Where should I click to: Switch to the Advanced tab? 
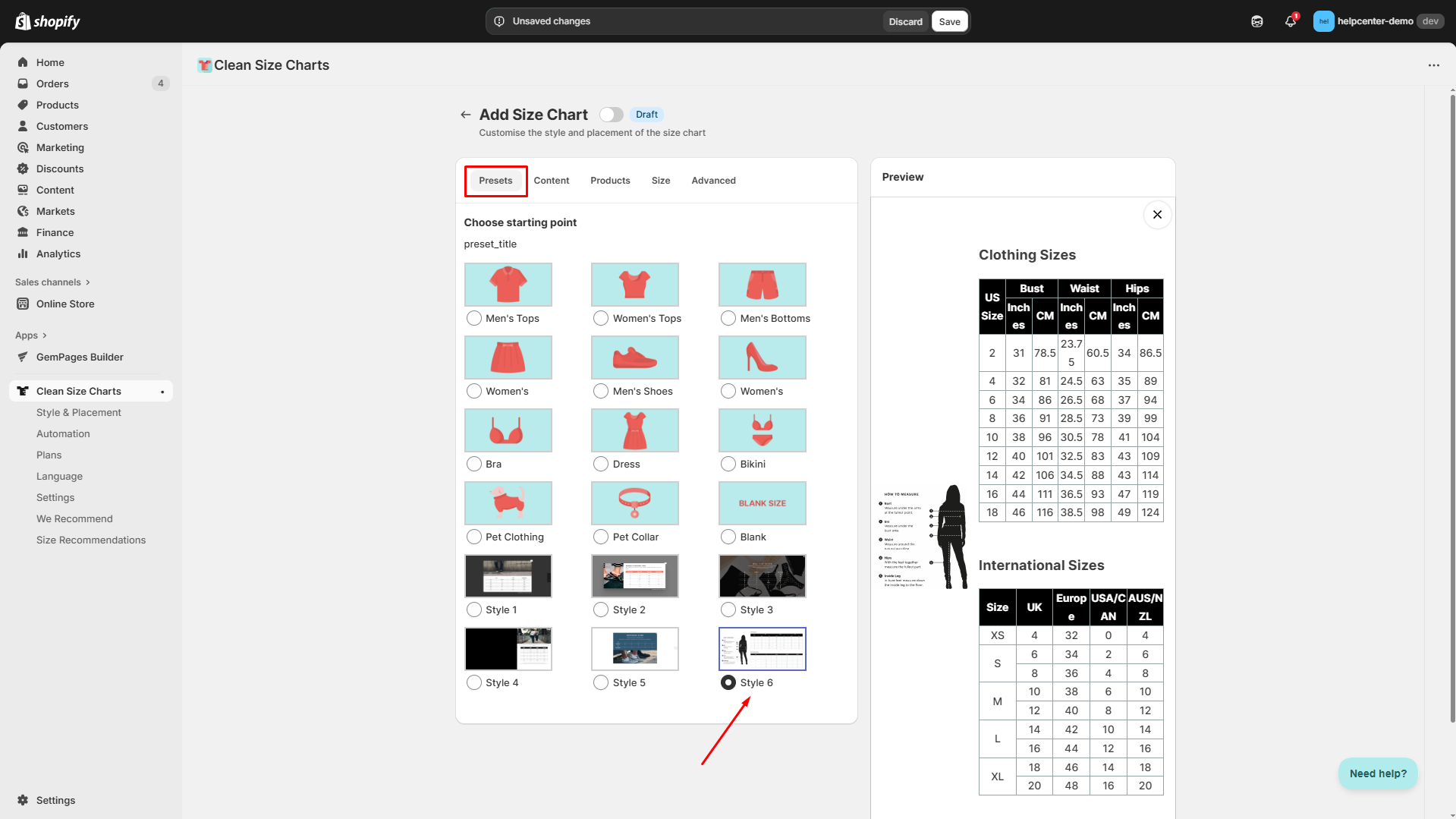pos(713,181)
